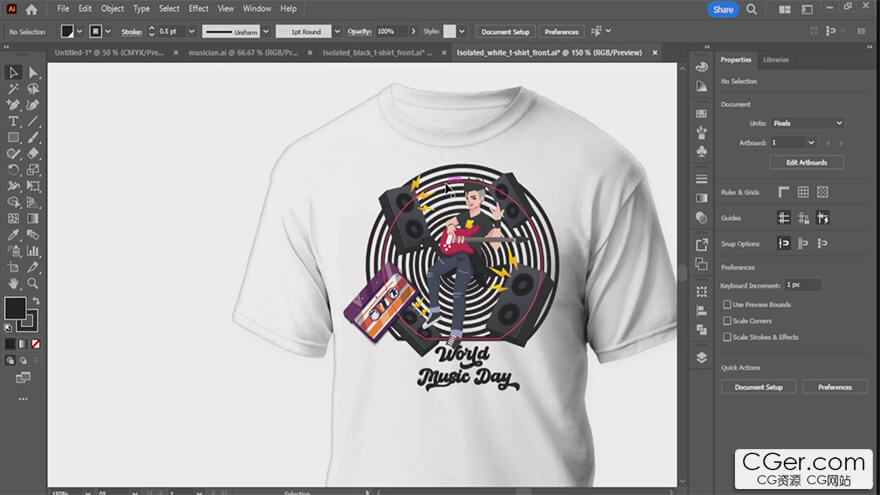Click the Fill color swatch in toolbar
This screenshot has height=495, width=880.
tap(15, 308)
